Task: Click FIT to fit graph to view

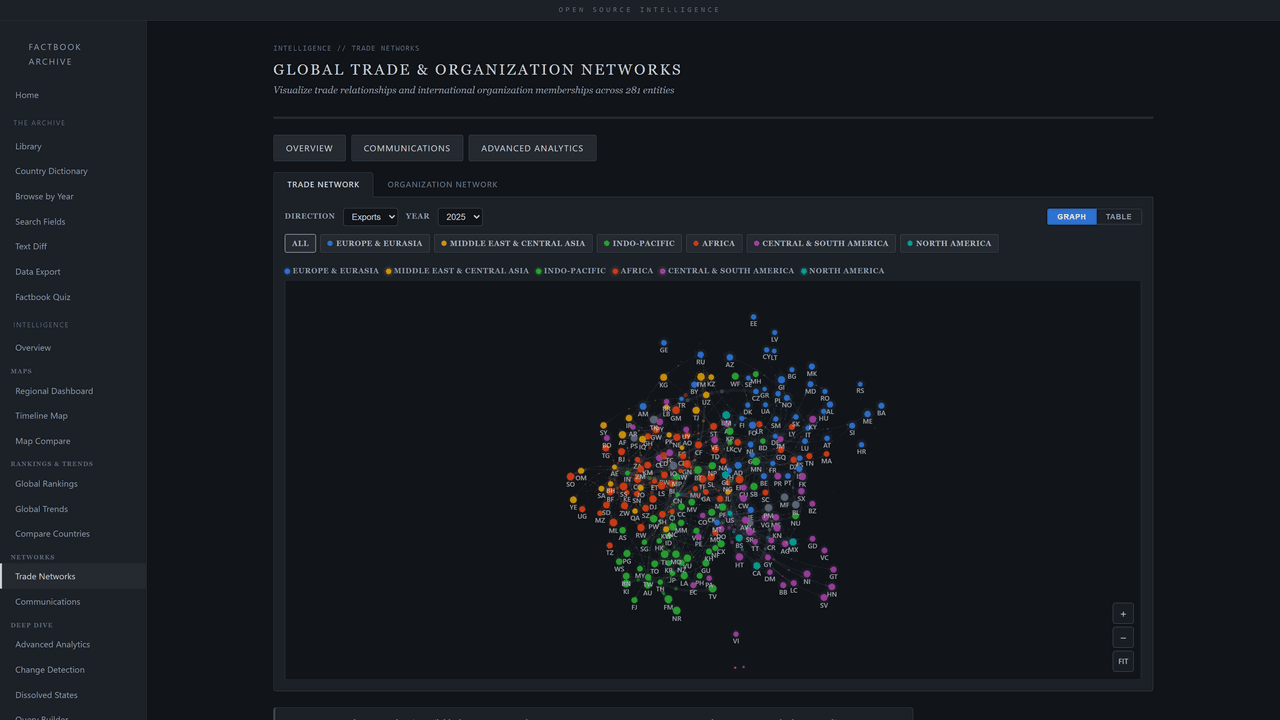Action: [1123, 661]
